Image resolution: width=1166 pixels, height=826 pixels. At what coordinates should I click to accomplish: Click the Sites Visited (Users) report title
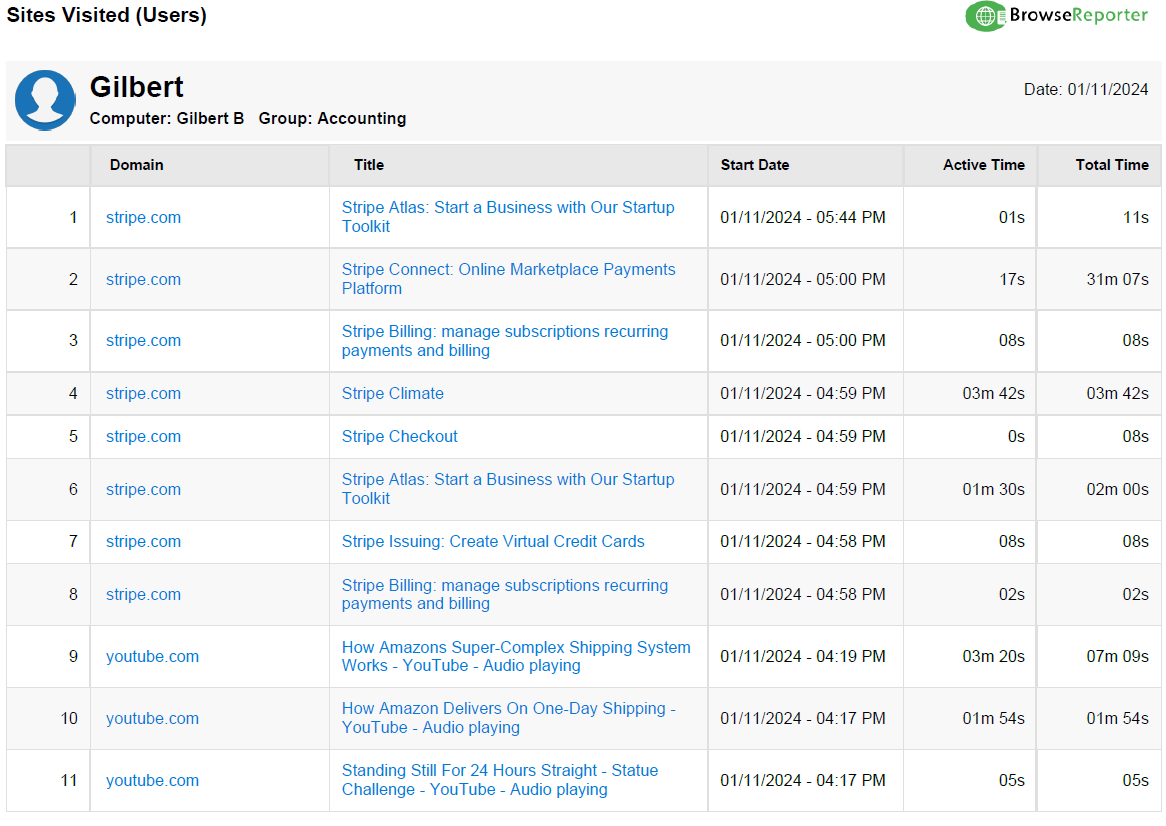106,15
